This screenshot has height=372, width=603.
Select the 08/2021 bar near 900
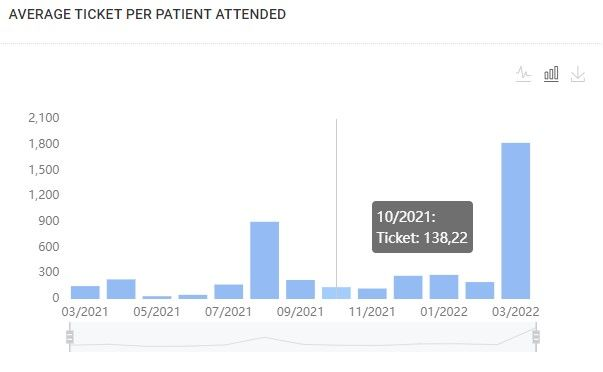pyautogui.click(x=265, y=260)
